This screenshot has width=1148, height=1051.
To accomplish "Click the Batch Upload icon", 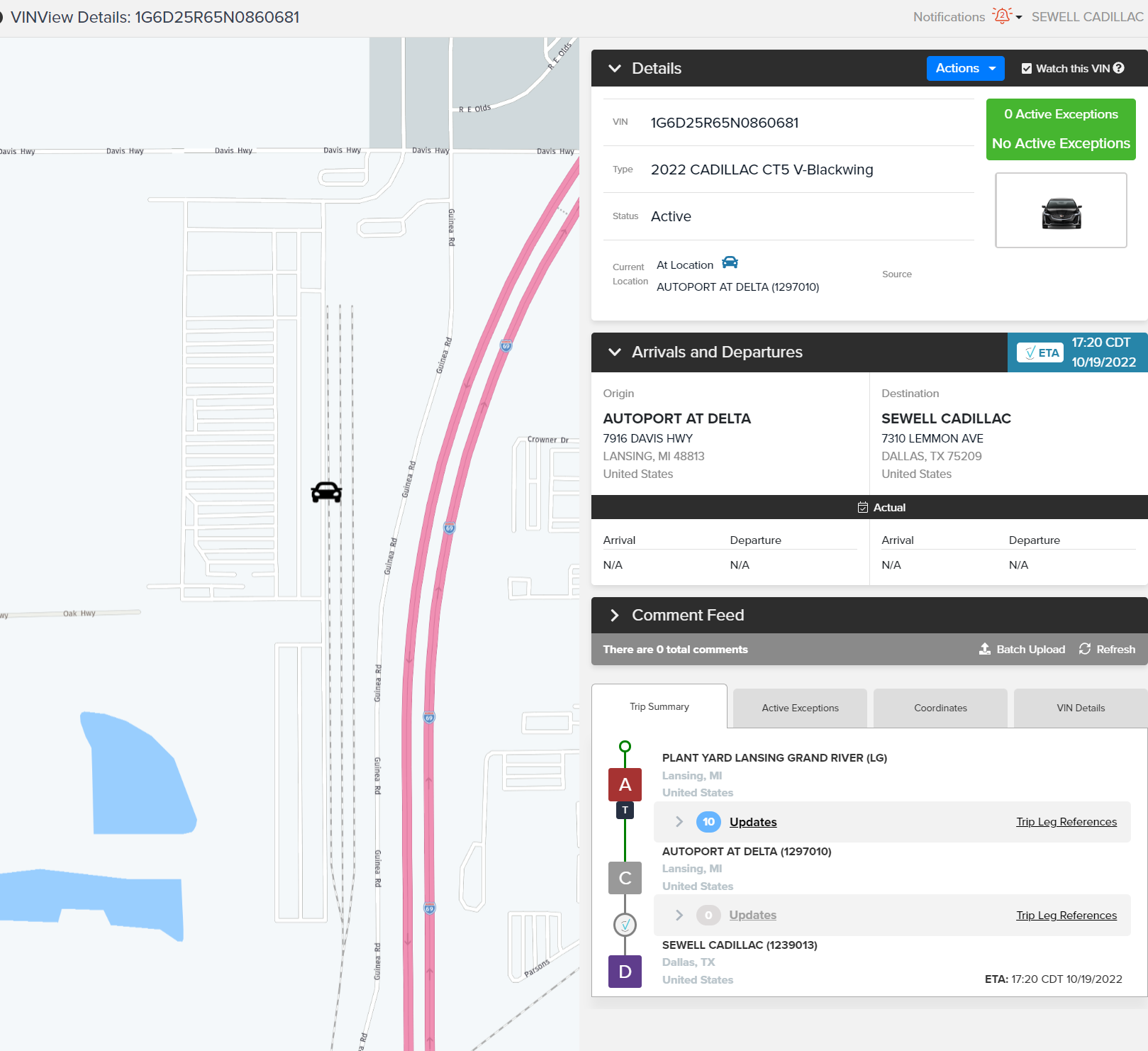I will pyautogui.click(x=985, y=649).
